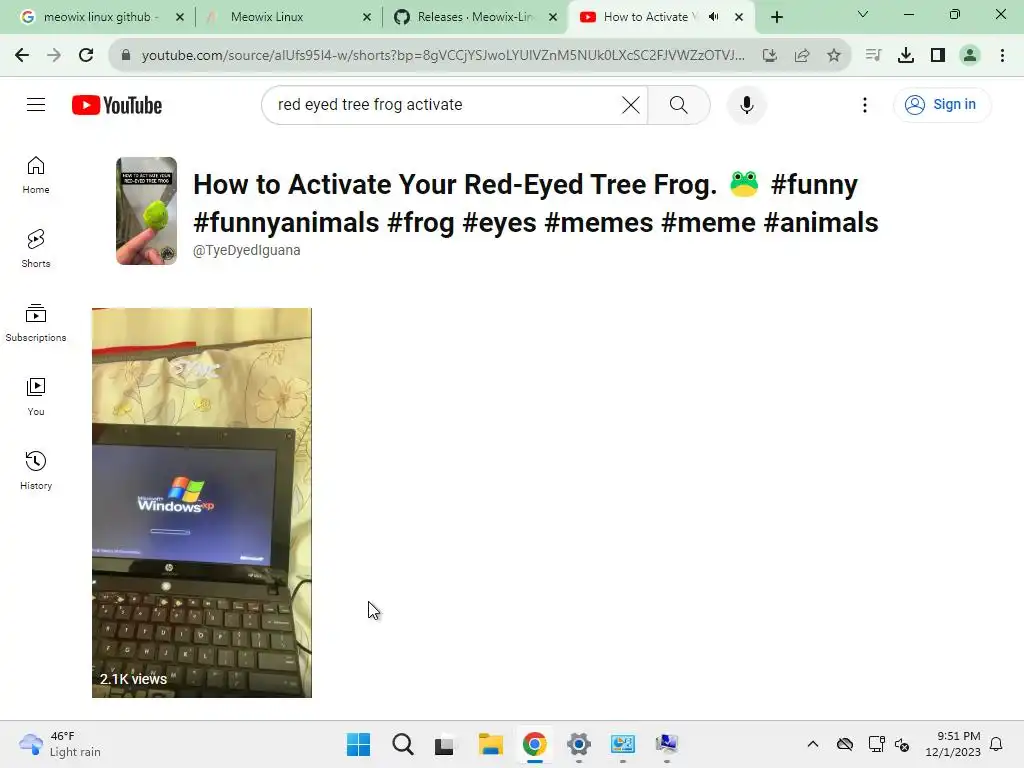Screen dimensions: 1024x768
Task: Open the clock showing 9:51 PM
Action: tap(953, 744)
